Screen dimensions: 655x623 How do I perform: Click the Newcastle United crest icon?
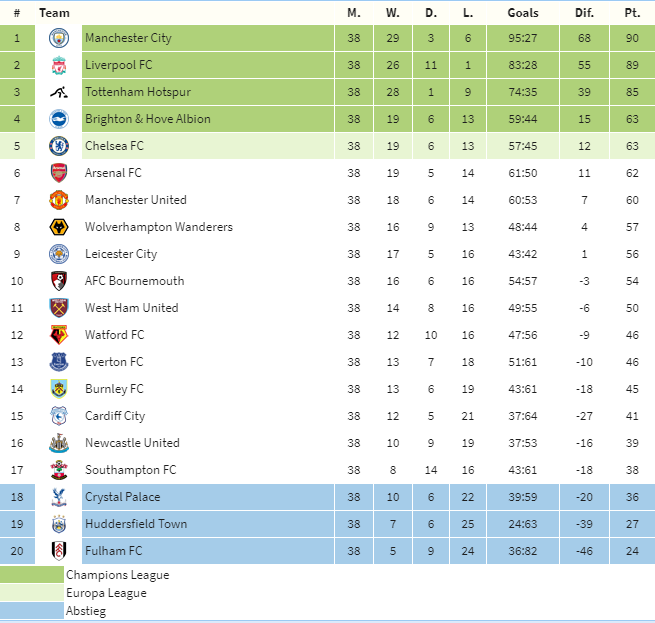[x=59, y=443]
